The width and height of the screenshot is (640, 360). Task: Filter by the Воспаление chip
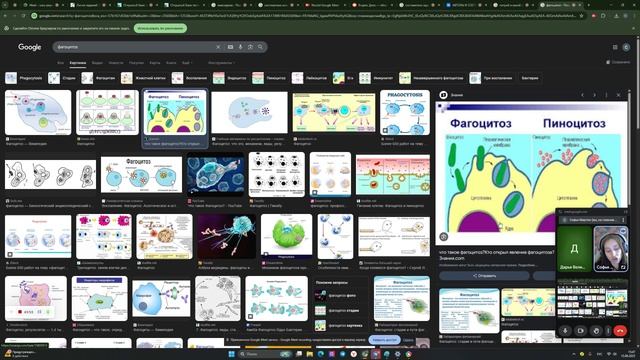[190, 78]
